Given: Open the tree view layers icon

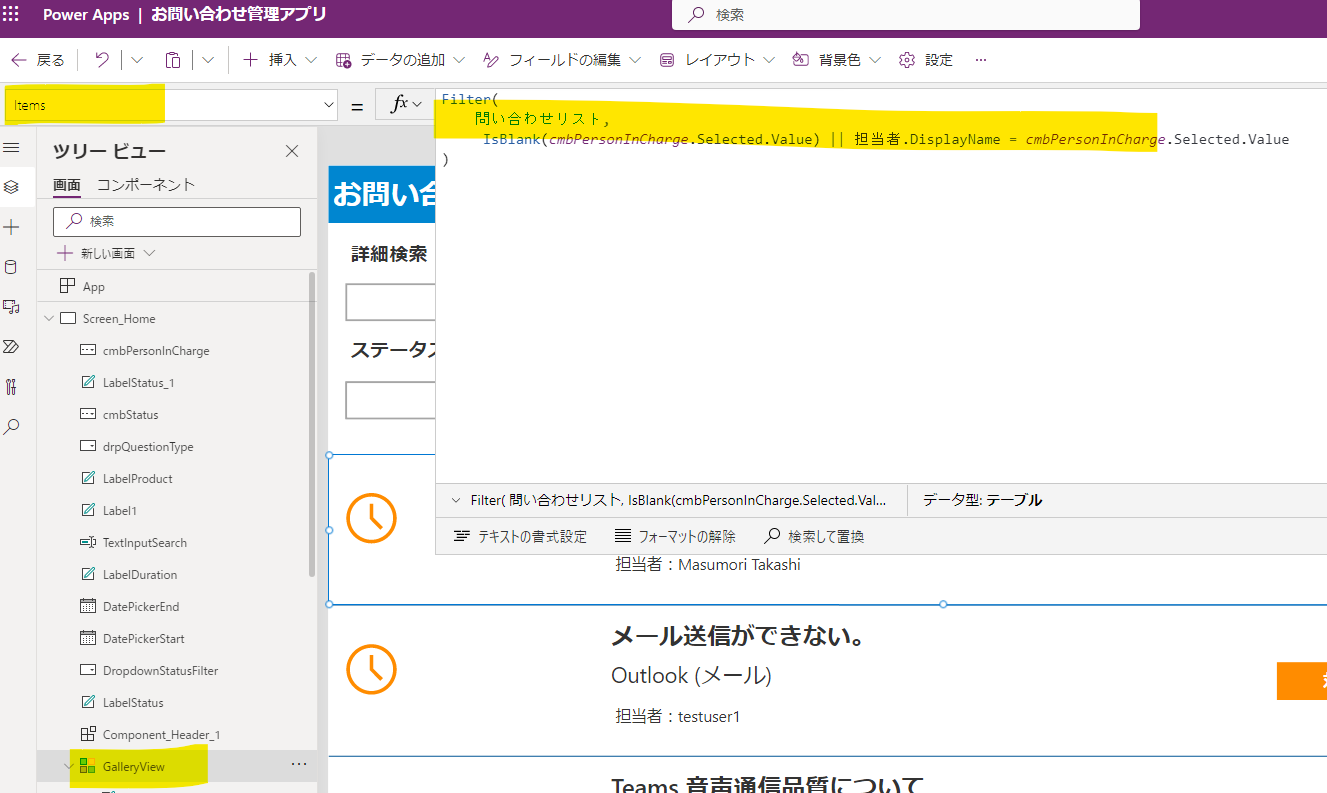Looking at the screenshot, I should pos(11,187).
